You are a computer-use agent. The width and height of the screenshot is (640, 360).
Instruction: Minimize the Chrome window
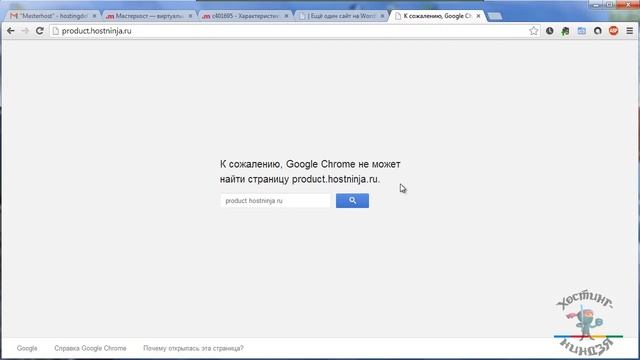pos(596,4)
